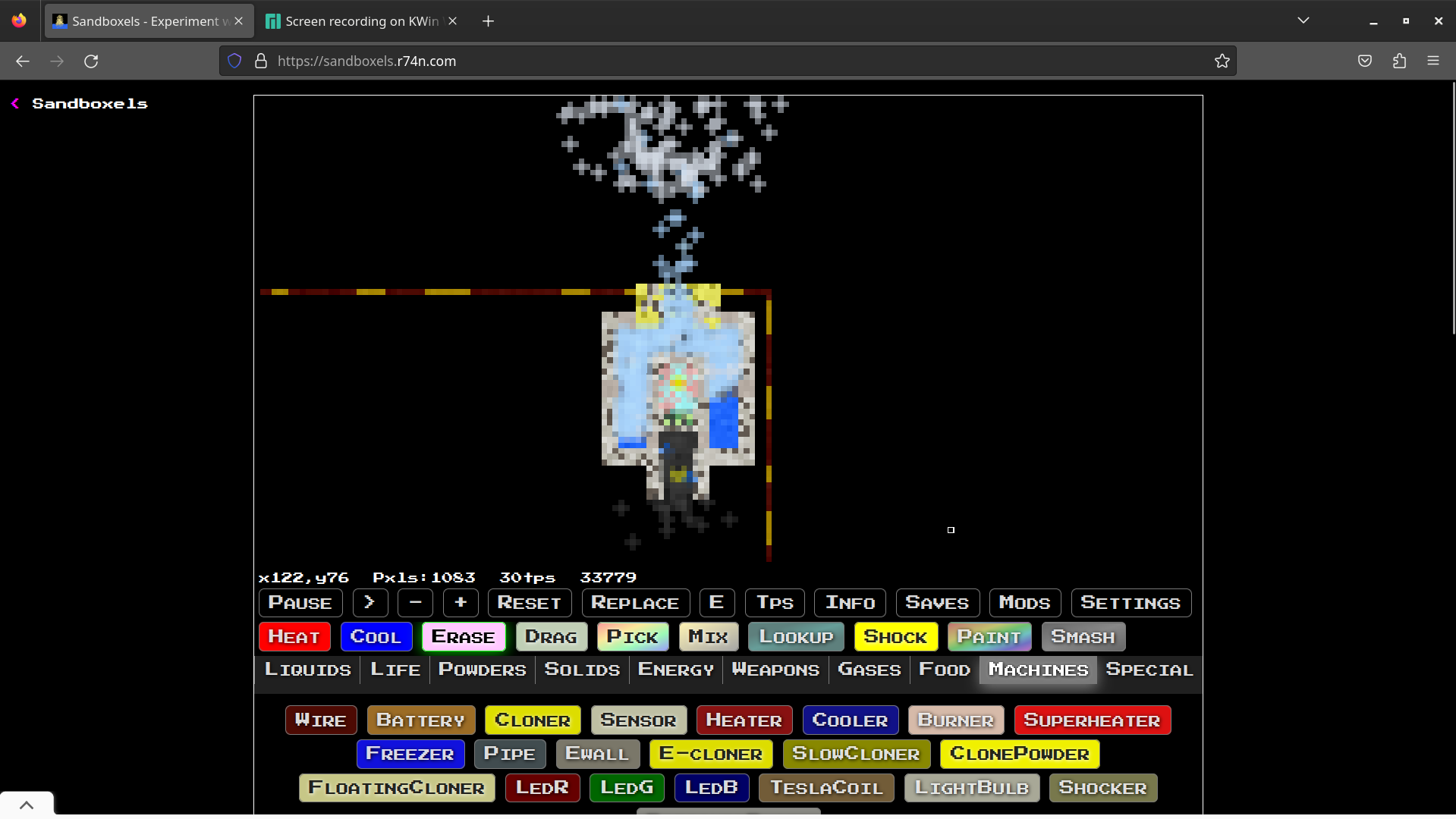Click the pink back chevron beside Sandboxels

[x=15, y=104]
